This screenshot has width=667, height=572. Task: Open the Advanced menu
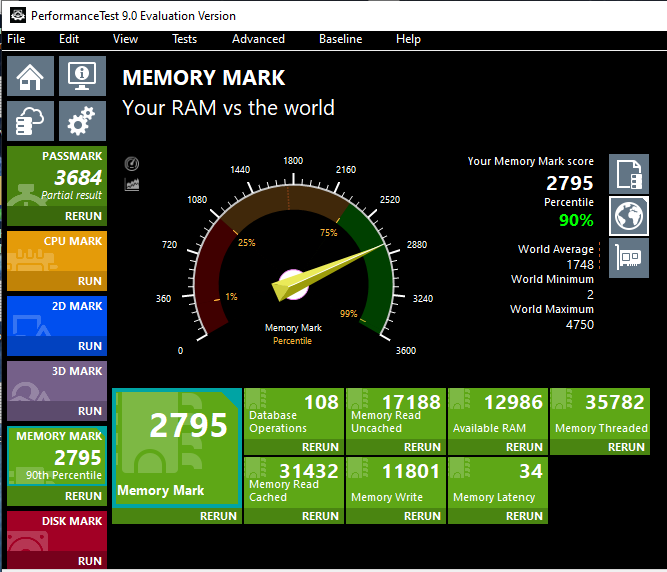(x=258, y=39)
